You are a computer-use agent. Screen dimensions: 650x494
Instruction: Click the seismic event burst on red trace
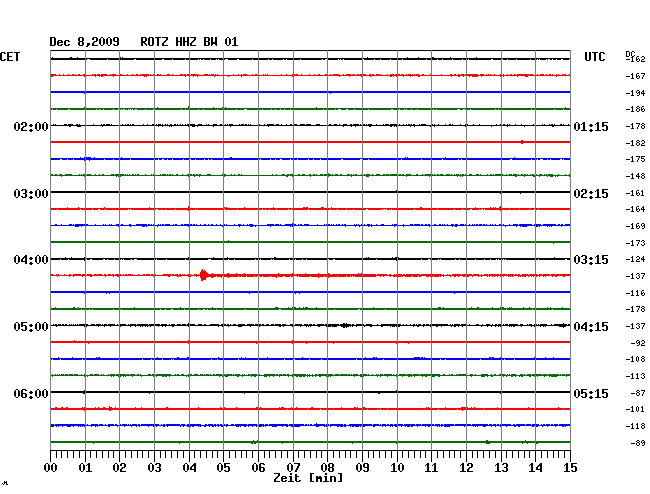pyautogui.click(x=204, y=275)
